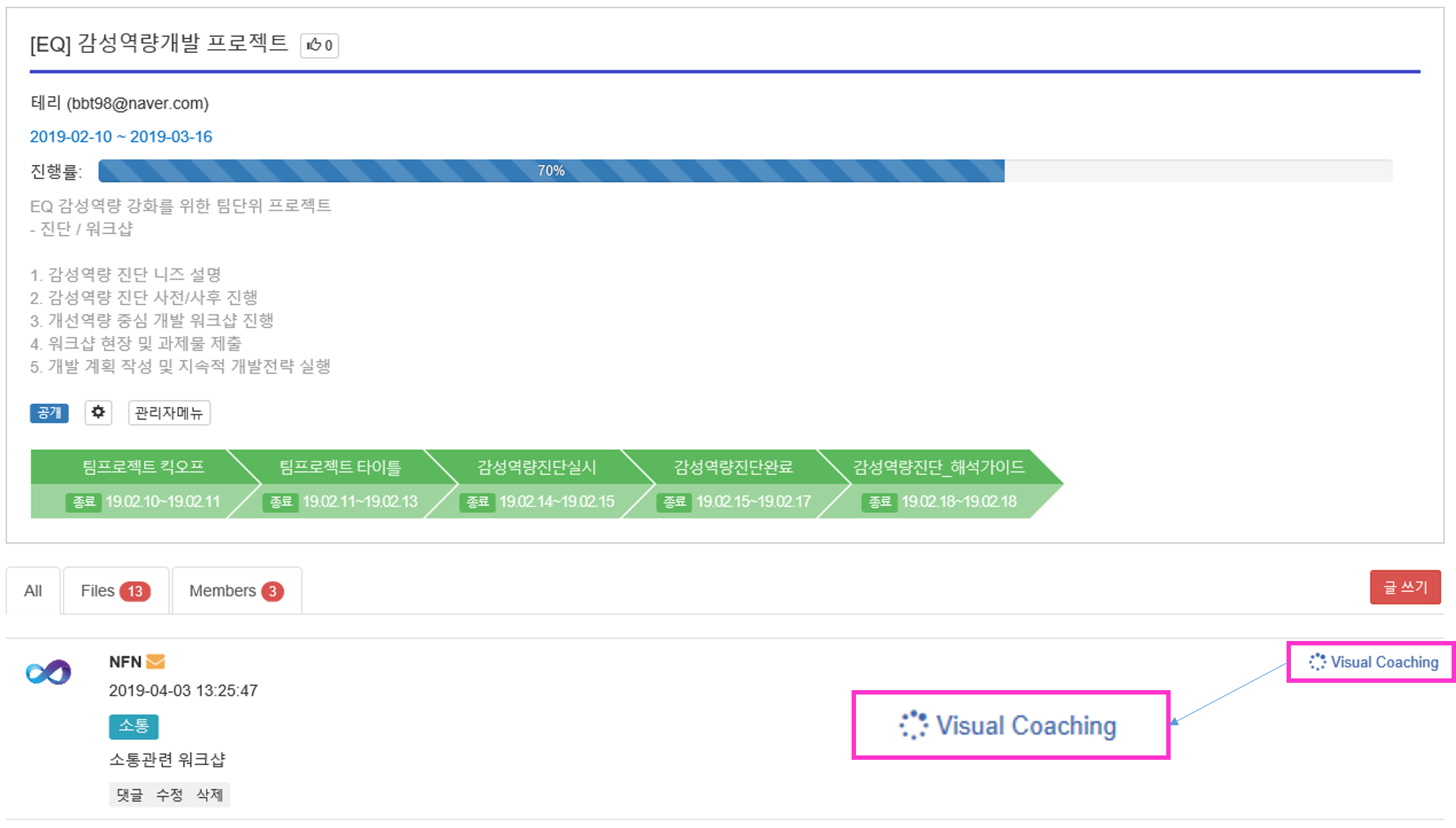Switch to the All tab
This screenshot has width=1456, height=828.
[x=33, y=591]
